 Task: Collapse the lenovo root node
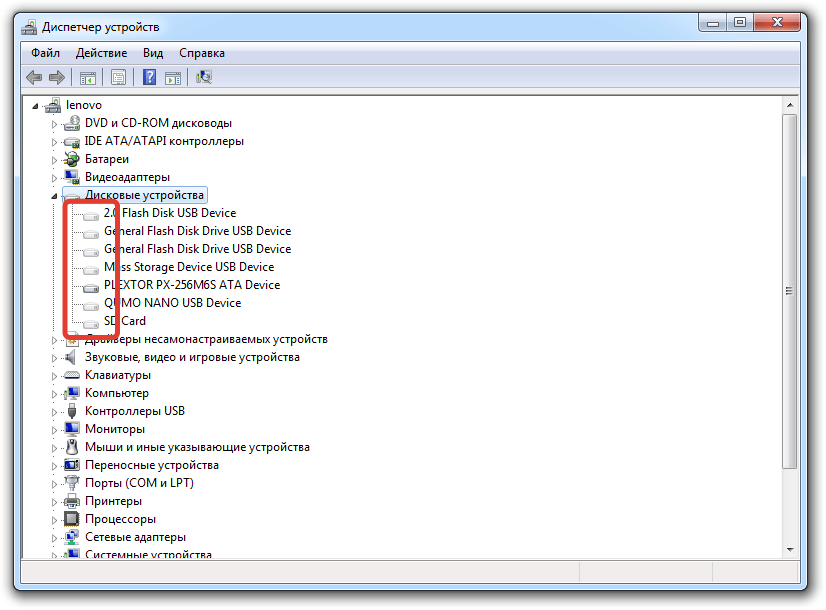coord(35,106)
